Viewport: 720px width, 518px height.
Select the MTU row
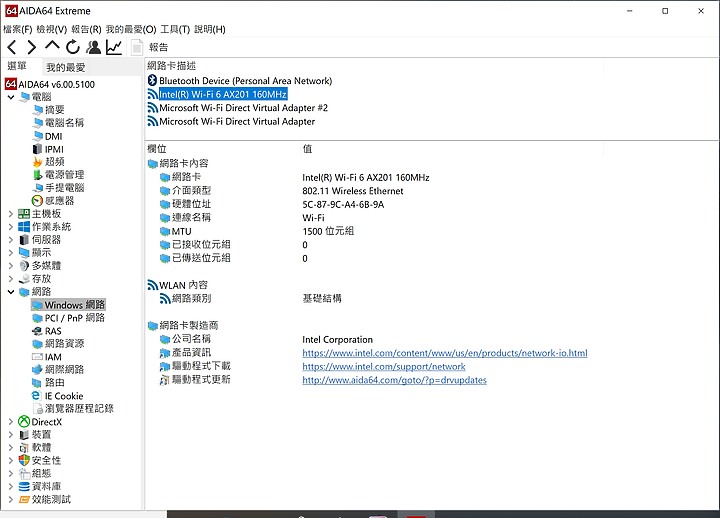click(257, 231)
